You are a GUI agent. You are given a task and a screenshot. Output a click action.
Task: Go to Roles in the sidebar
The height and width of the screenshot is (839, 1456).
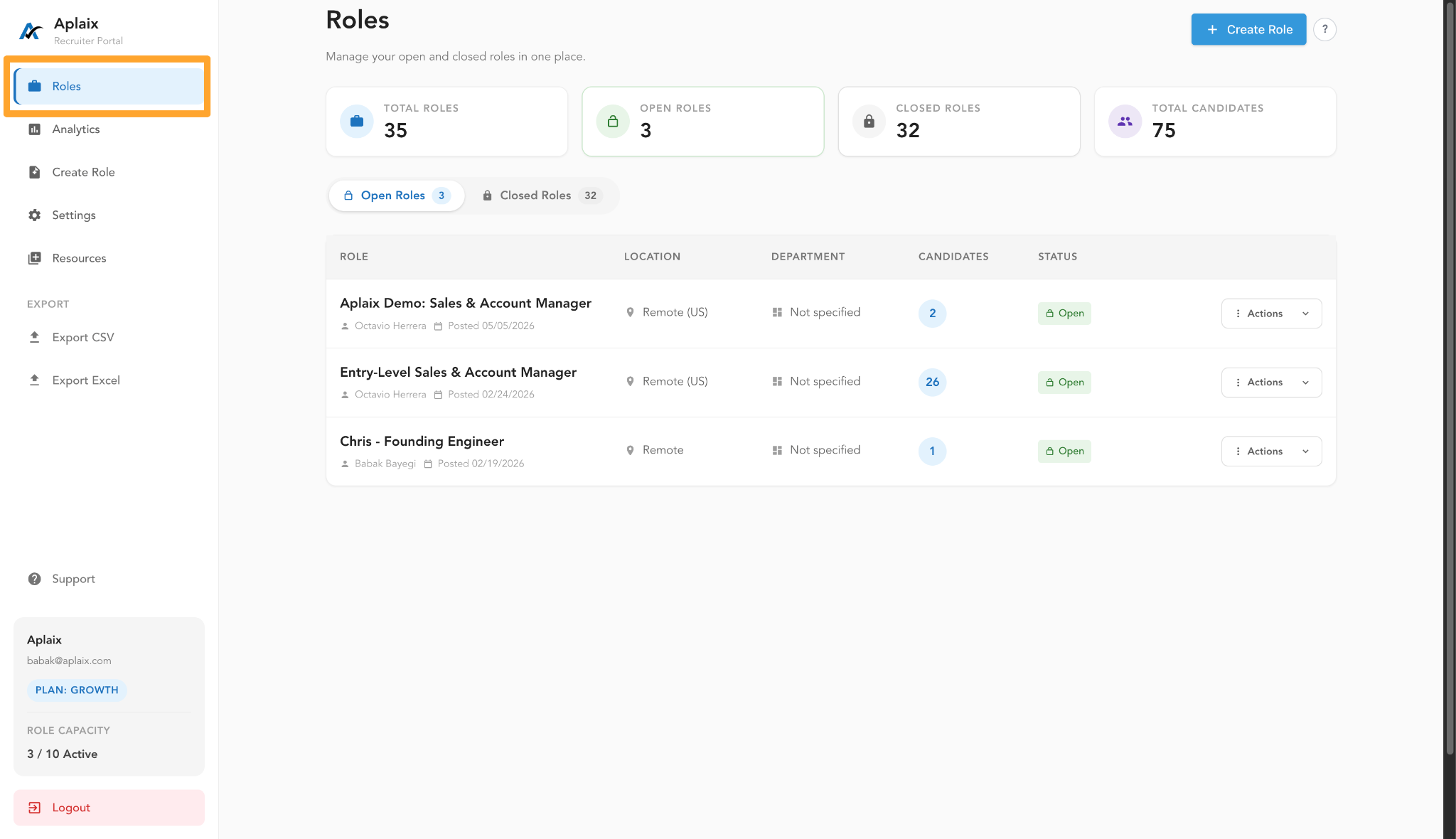pos(109,86)
